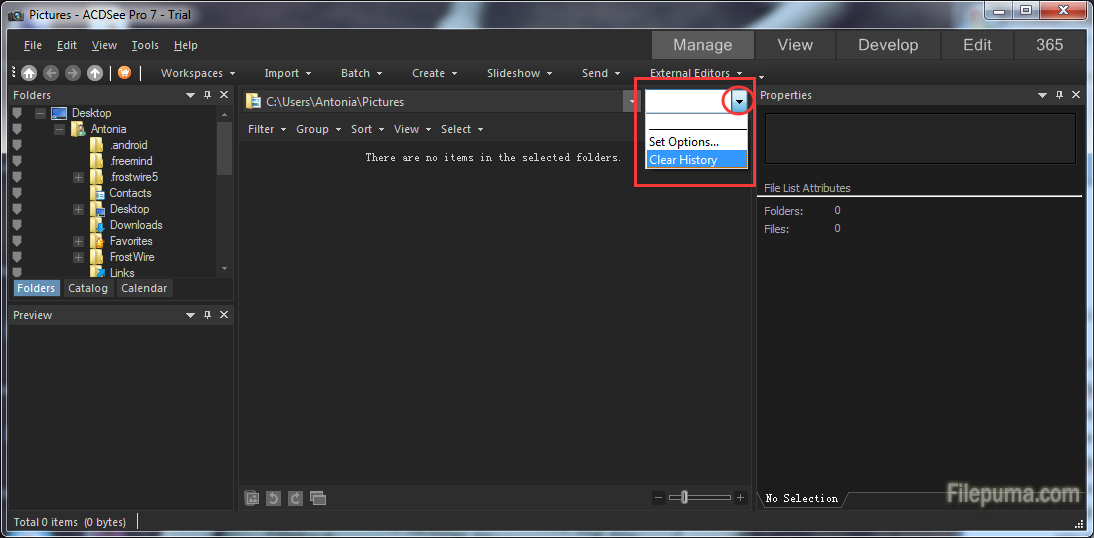Click the rotate right icon in bottom toolbar
The image size is (1094, 538).
tap(295, 498)
